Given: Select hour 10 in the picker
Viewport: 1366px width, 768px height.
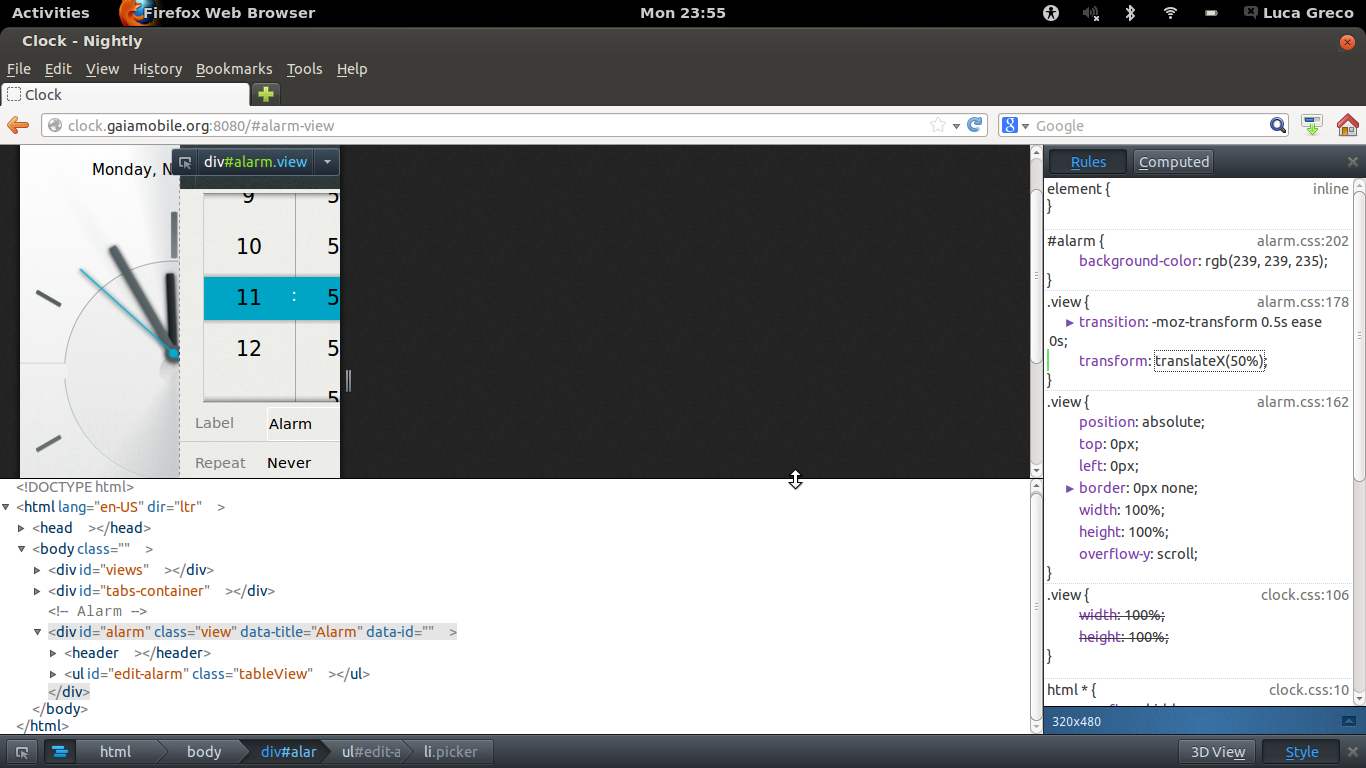Looking at the screenshot, I should coord(249,246).
